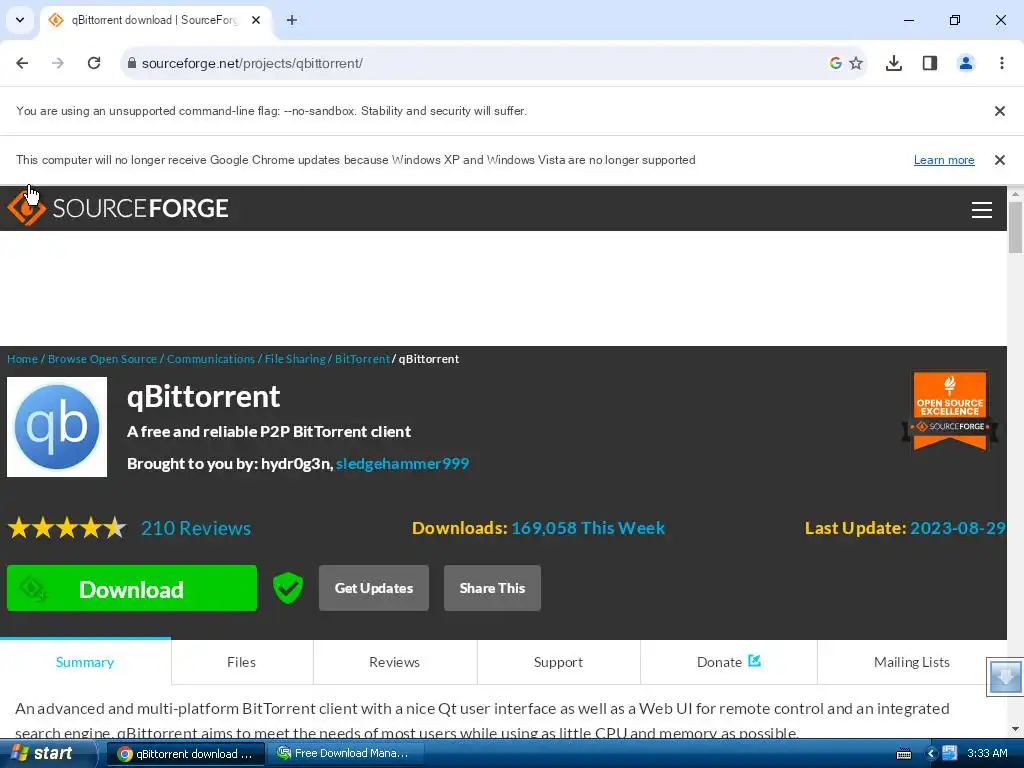Screen dimensions: 1024x768
Task: Open the Chrome profile avatar
Action: [966, 63]
